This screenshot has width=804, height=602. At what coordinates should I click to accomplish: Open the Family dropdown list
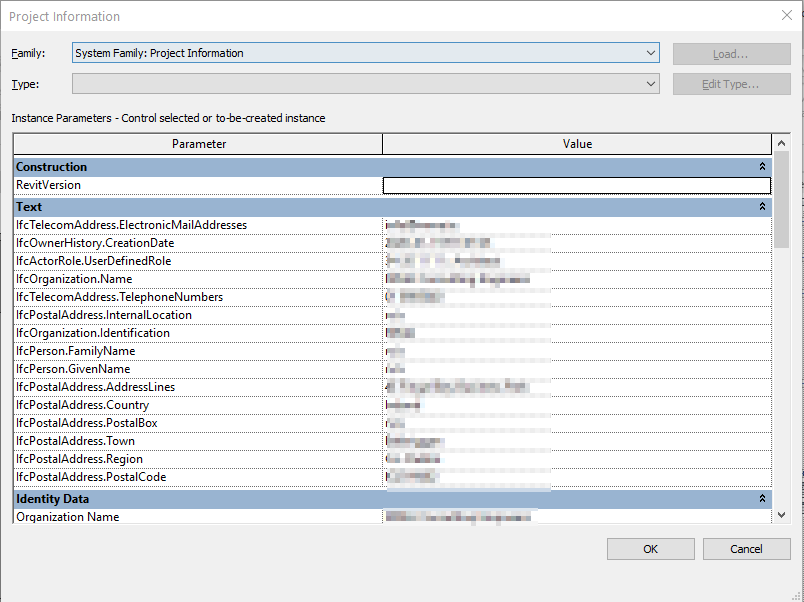pyautogui.click(x=651, y=53)
